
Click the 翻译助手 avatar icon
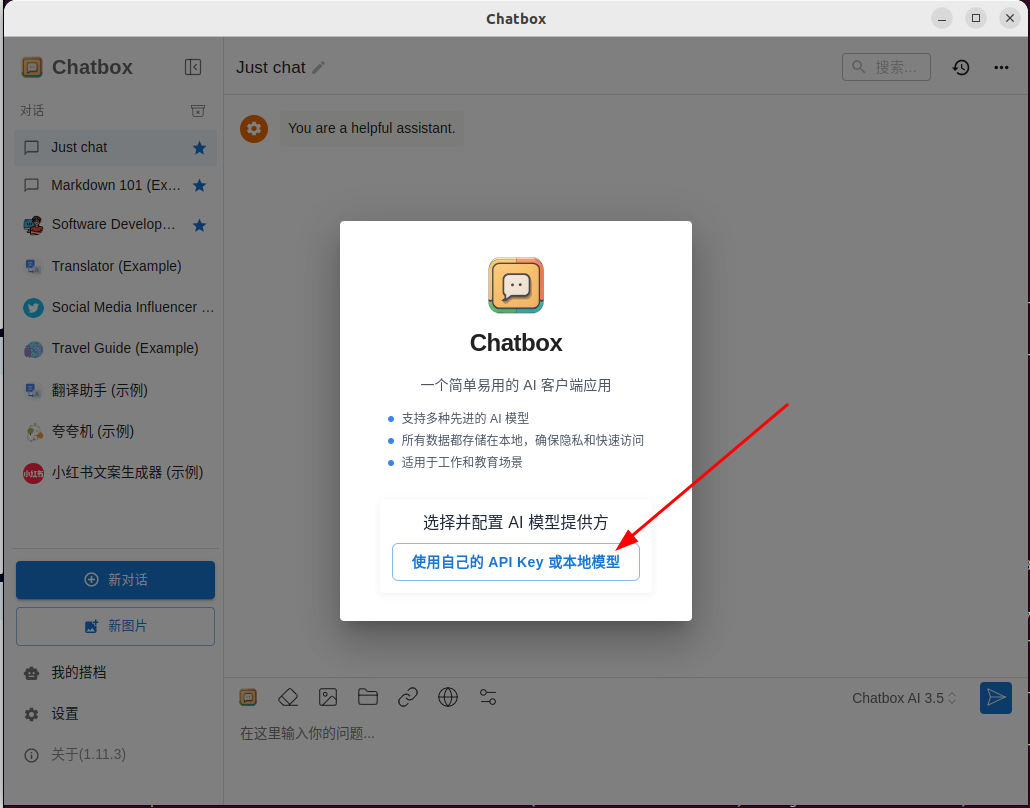click(x=34, y=390)
